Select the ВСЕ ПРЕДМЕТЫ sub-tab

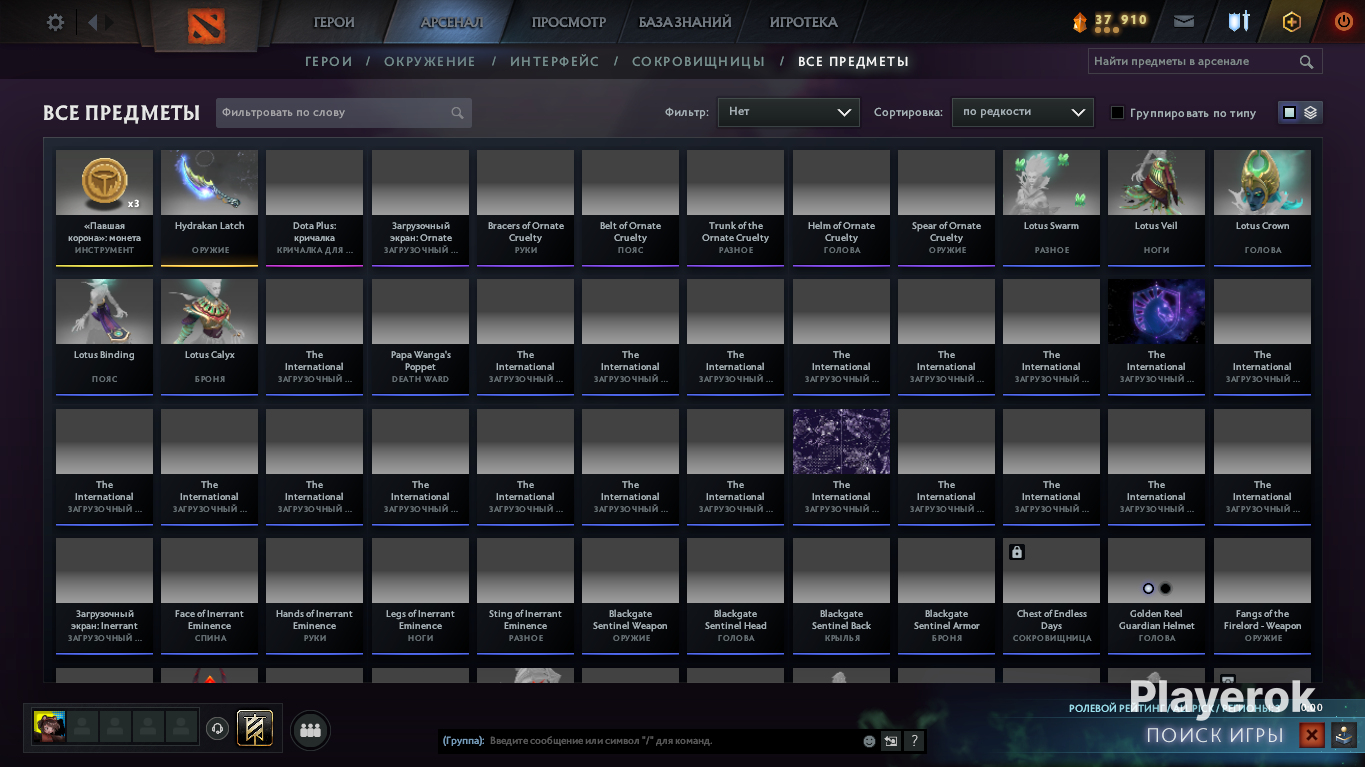(853, 62)
